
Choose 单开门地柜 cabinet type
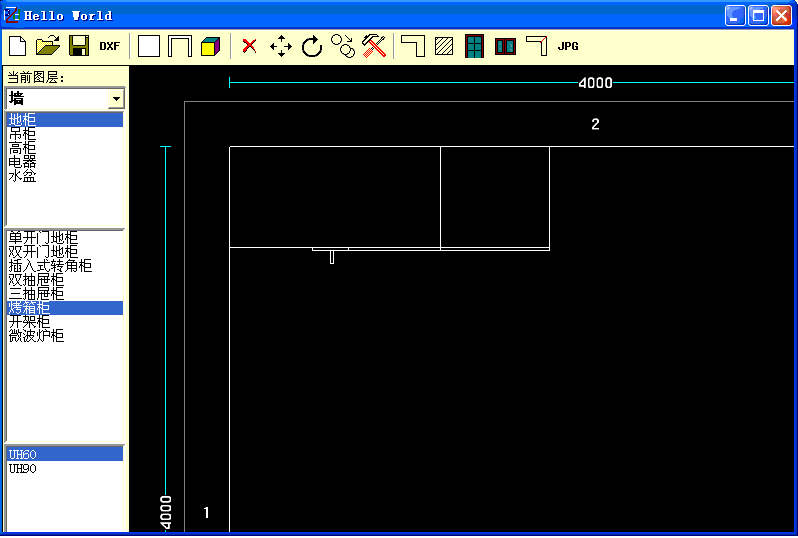click(65, 238)
